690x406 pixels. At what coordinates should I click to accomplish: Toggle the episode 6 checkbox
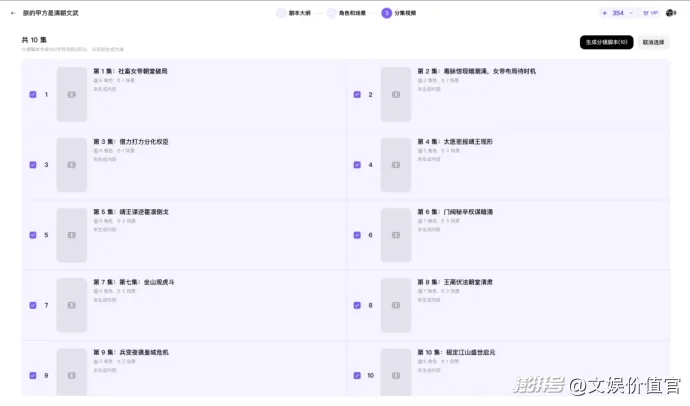tap(357, 235)
